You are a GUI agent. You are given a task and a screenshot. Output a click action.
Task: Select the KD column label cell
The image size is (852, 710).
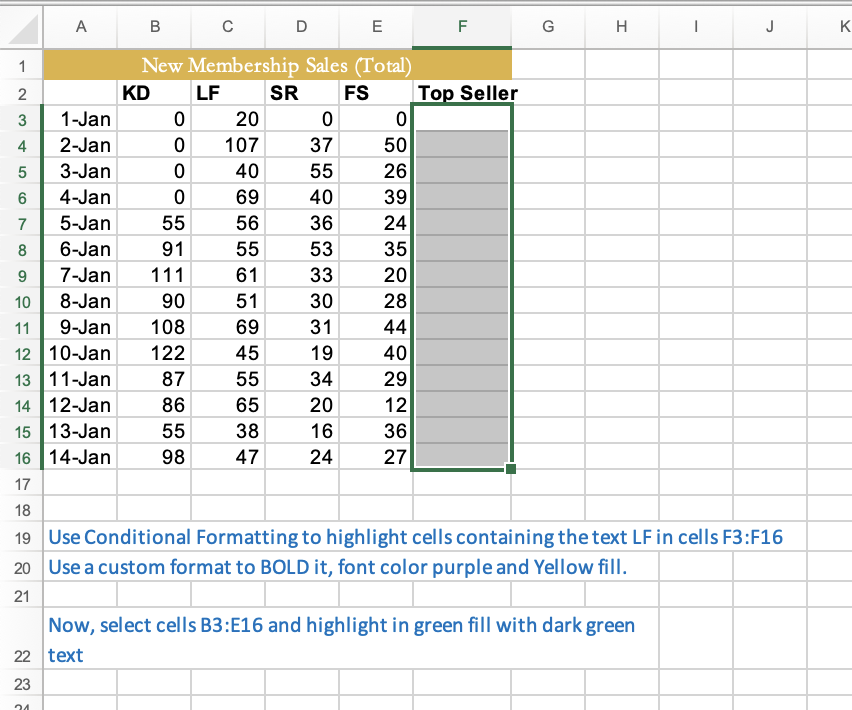(x=152, y=92)
